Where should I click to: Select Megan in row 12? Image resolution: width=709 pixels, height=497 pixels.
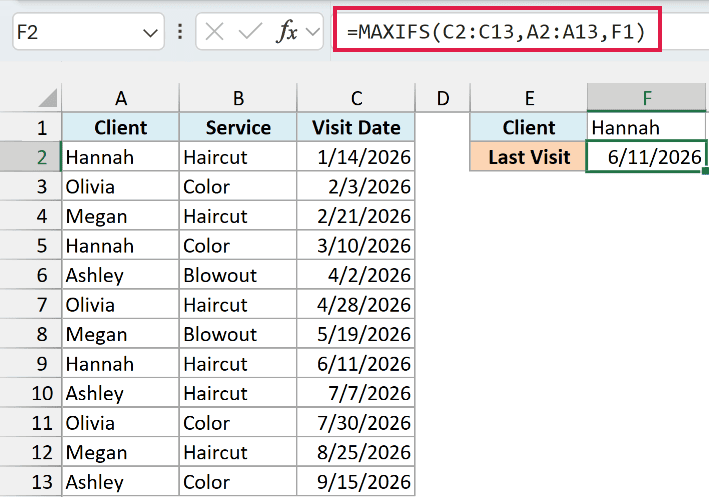121,452
